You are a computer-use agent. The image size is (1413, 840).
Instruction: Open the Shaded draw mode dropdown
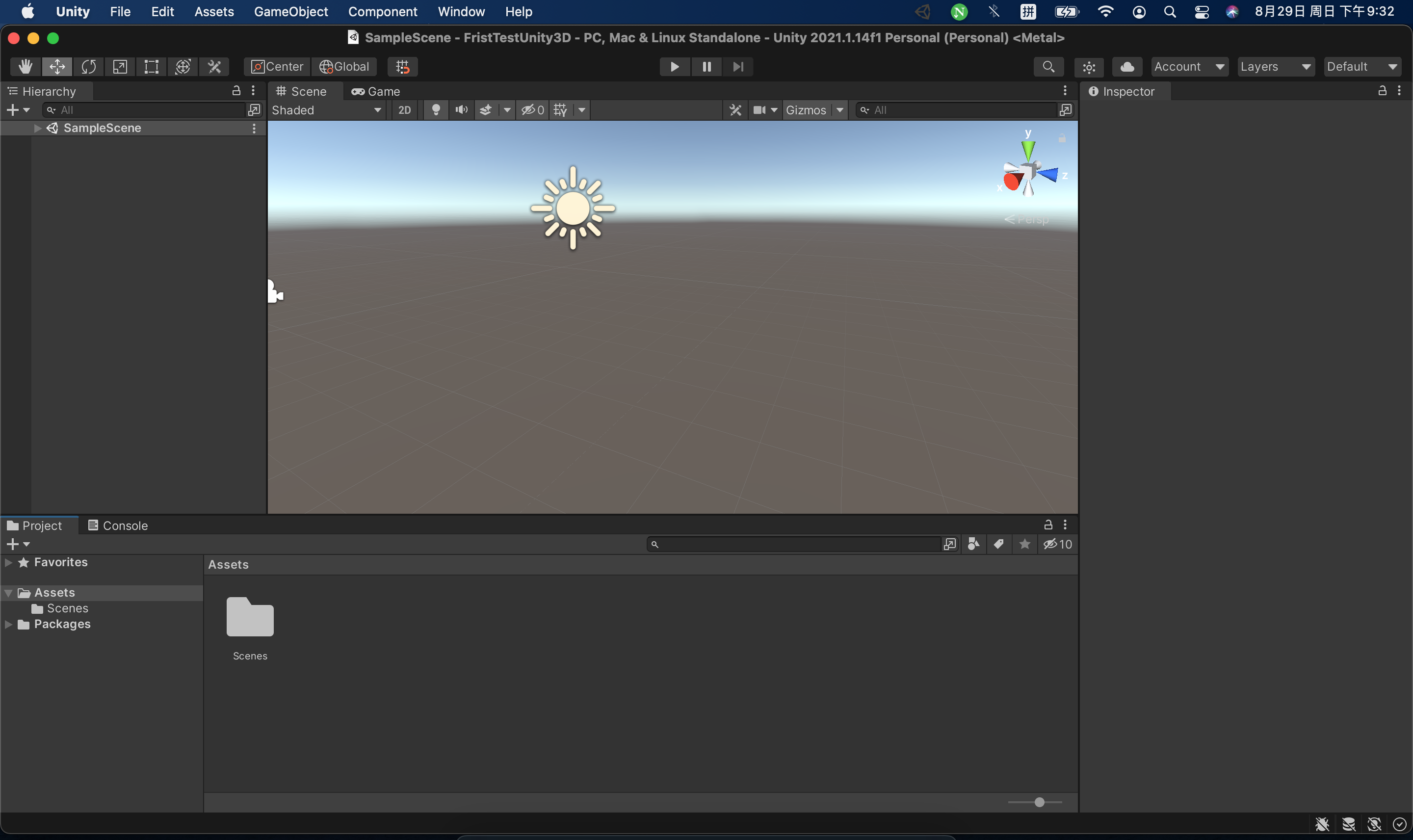click(x=327, y=110)
